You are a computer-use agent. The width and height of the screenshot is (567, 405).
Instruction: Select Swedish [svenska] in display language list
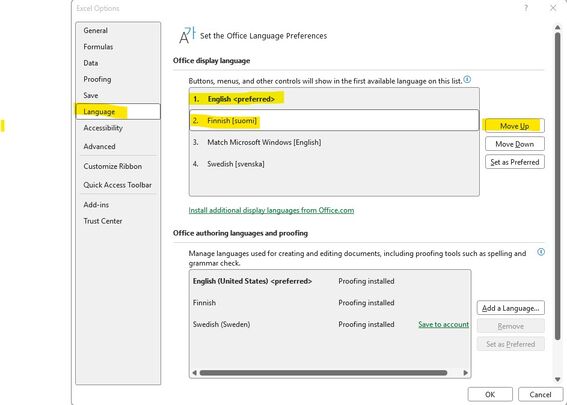point(334,164)
